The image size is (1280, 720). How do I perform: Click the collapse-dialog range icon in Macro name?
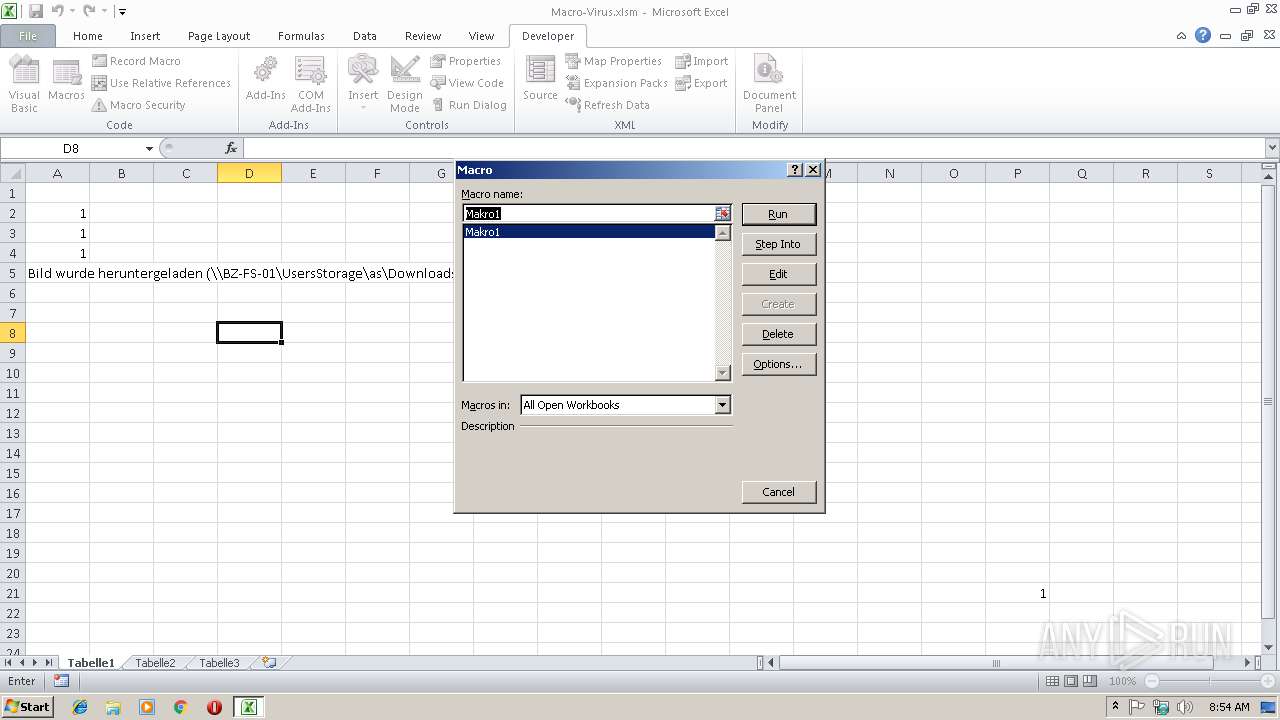click(x=723, y=214)
